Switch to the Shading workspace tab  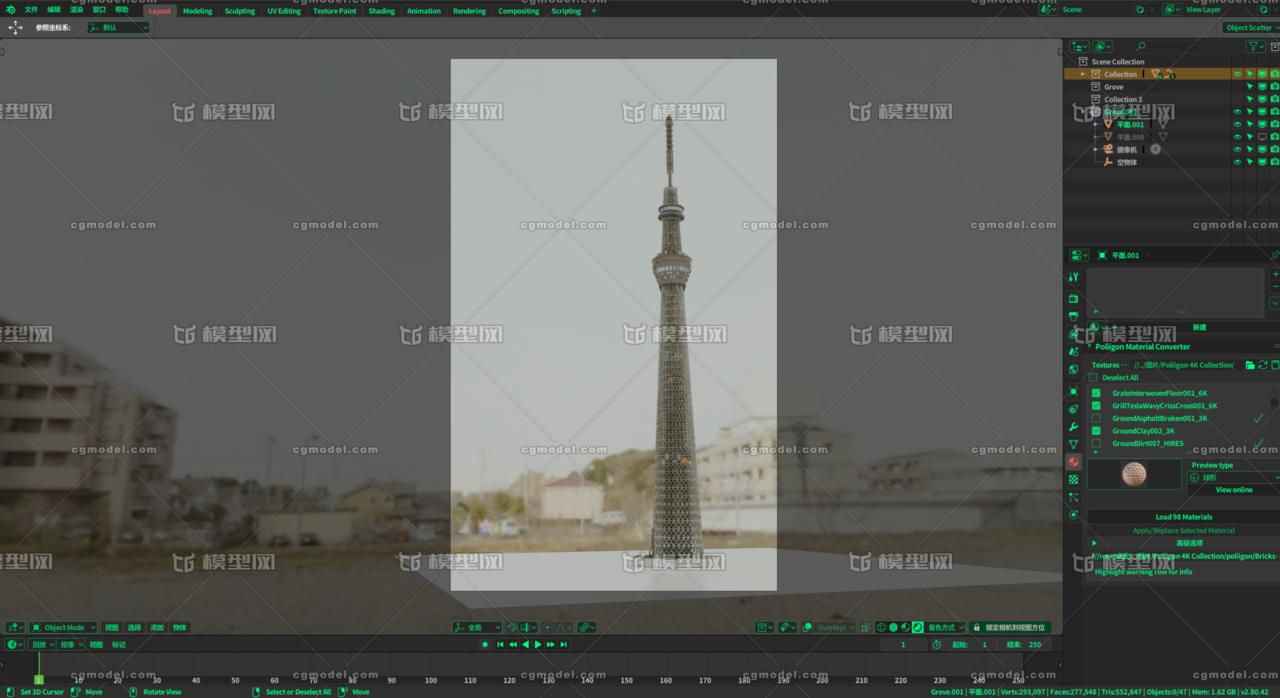pos(381,11)
